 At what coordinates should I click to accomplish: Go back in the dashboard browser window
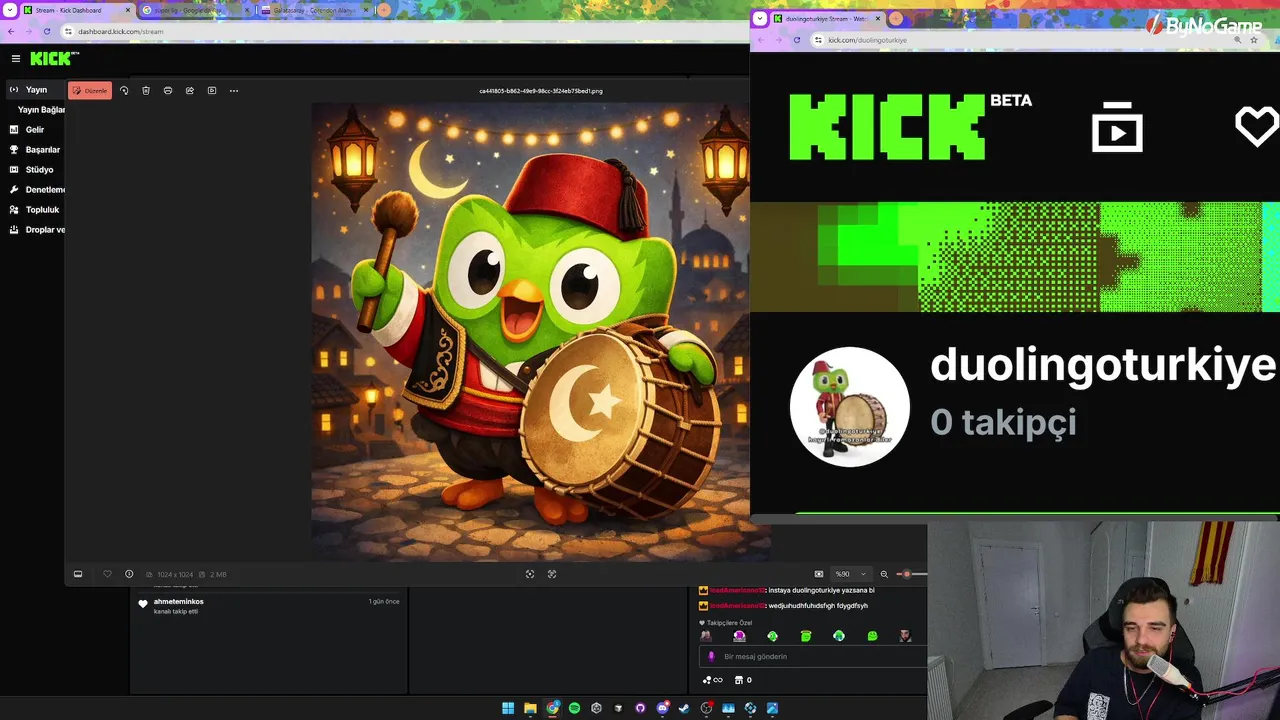click(x=11, y=31)
